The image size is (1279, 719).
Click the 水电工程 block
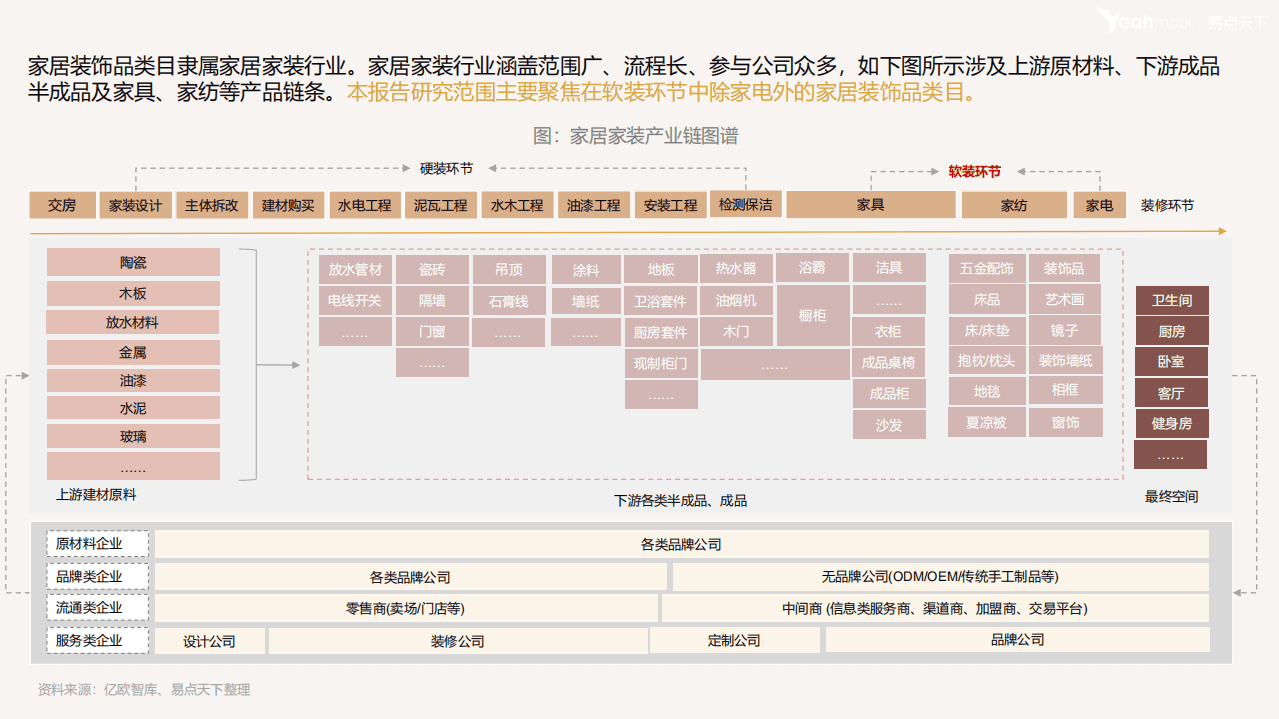(364, 205)
